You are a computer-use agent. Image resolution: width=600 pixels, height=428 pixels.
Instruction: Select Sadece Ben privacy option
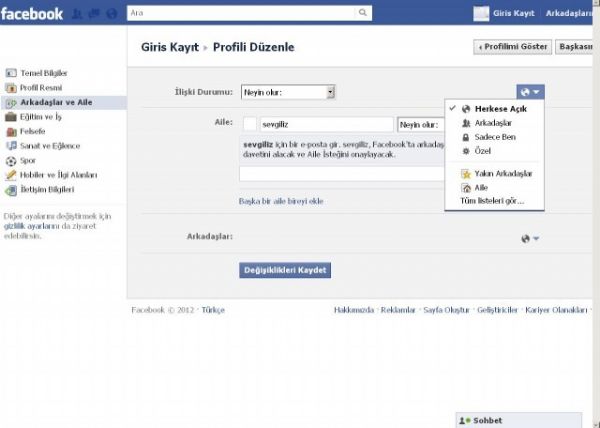pyautogui.click(x=494, y=137)
